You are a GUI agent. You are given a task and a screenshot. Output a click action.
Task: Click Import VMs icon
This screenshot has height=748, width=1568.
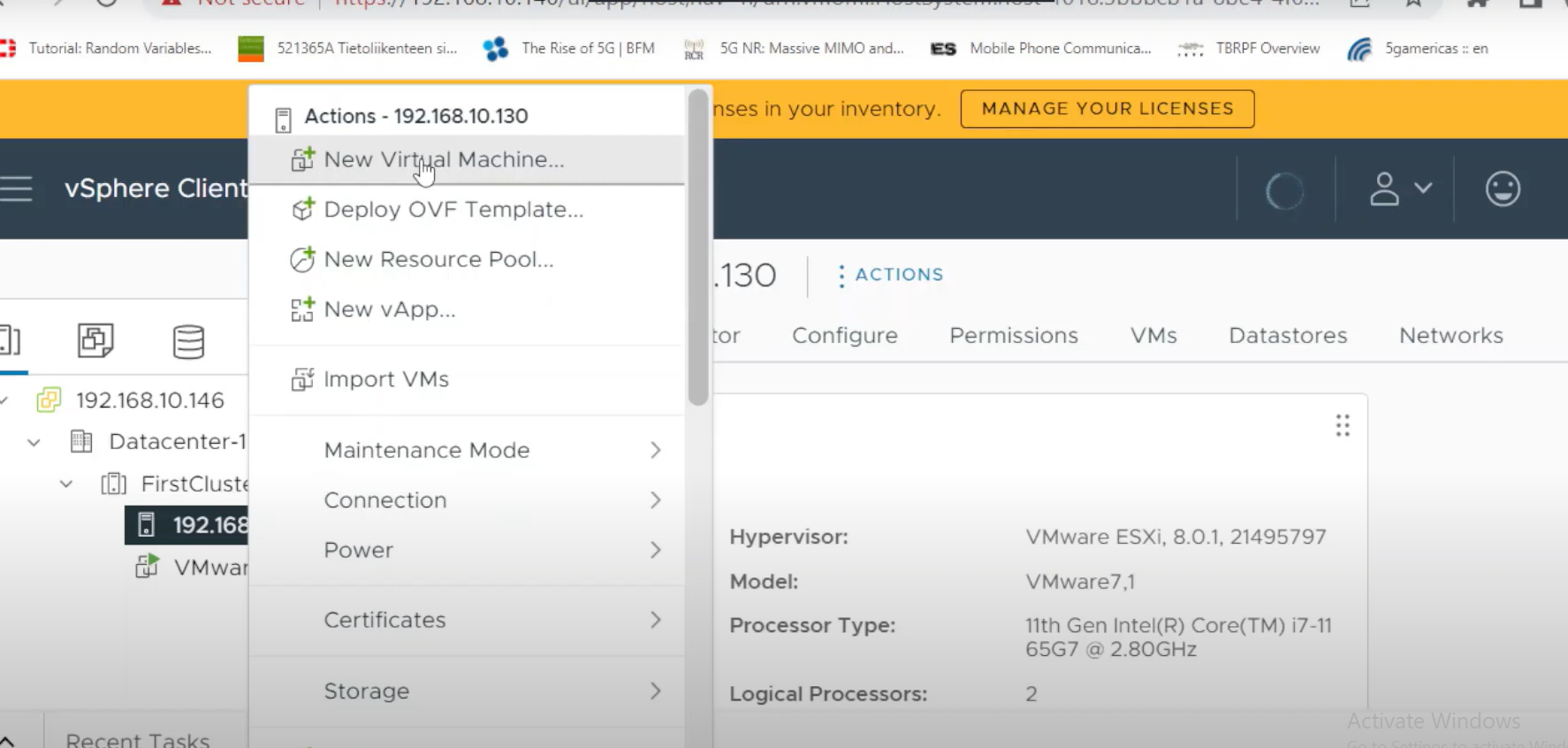[302, 379]
